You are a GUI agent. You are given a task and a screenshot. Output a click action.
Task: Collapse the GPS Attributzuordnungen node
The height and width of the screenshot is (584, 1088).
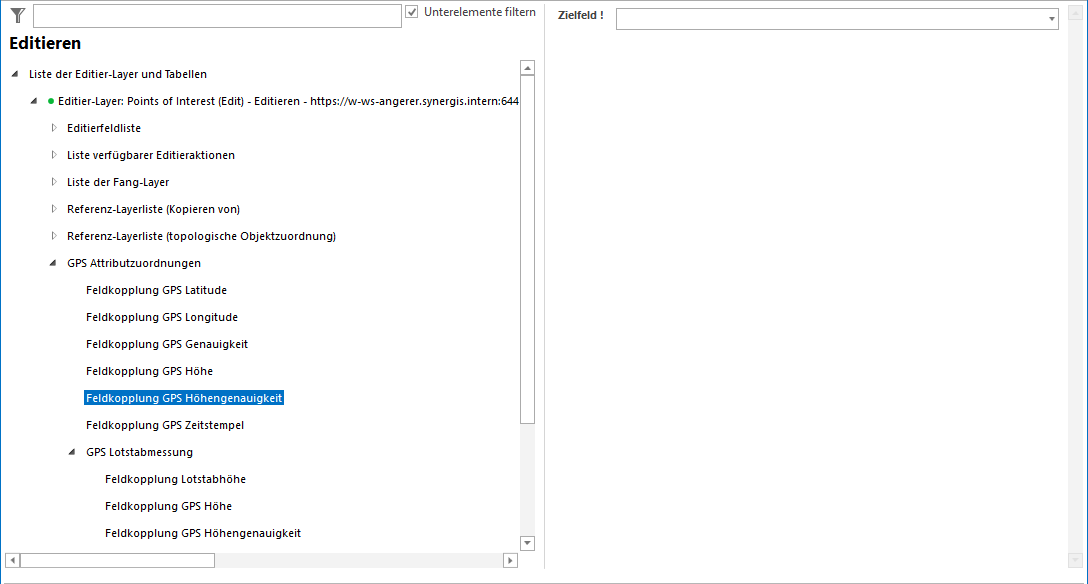[53, 263]
